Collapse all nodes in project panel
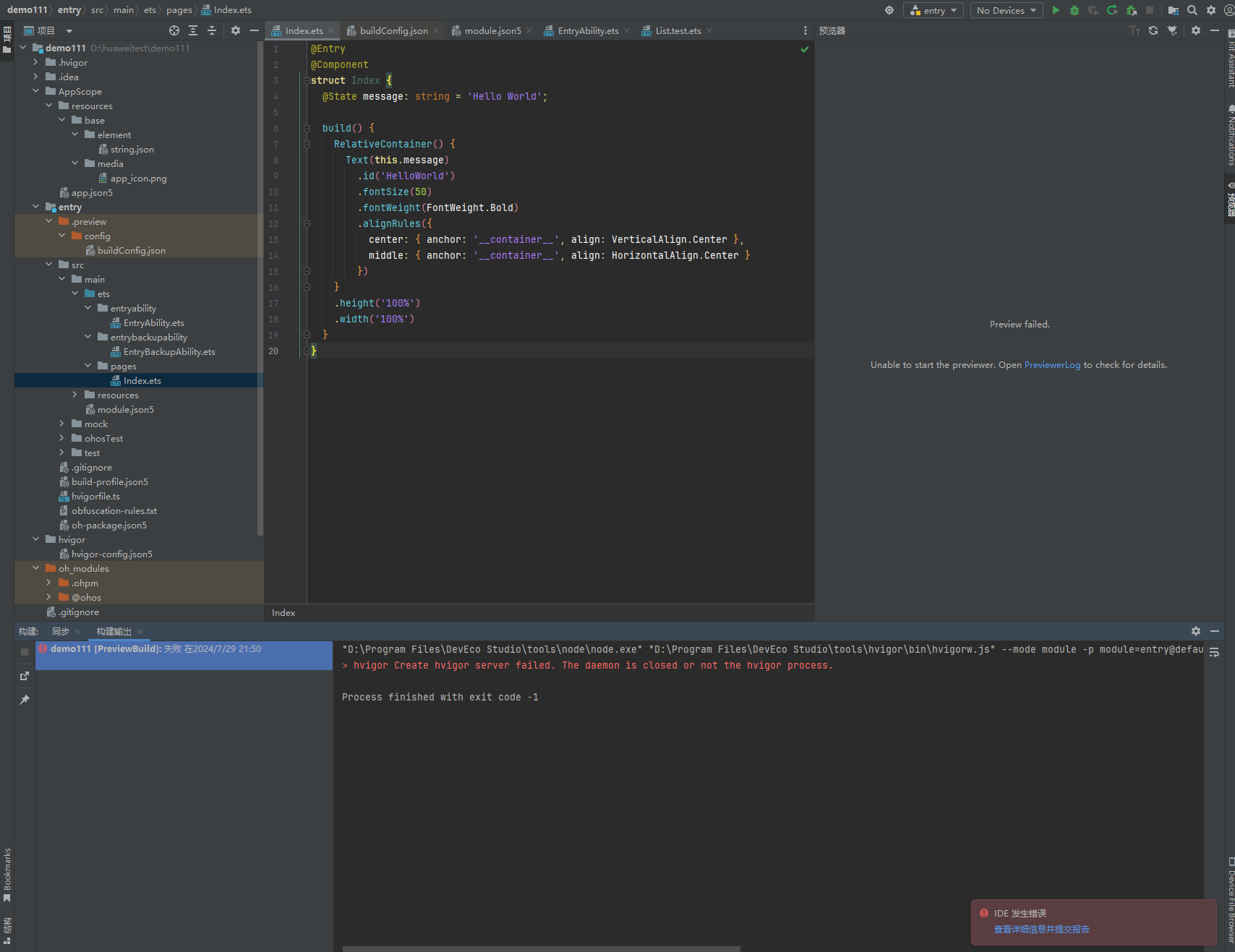The image size is (1235, 952). [x=212, y=30]
